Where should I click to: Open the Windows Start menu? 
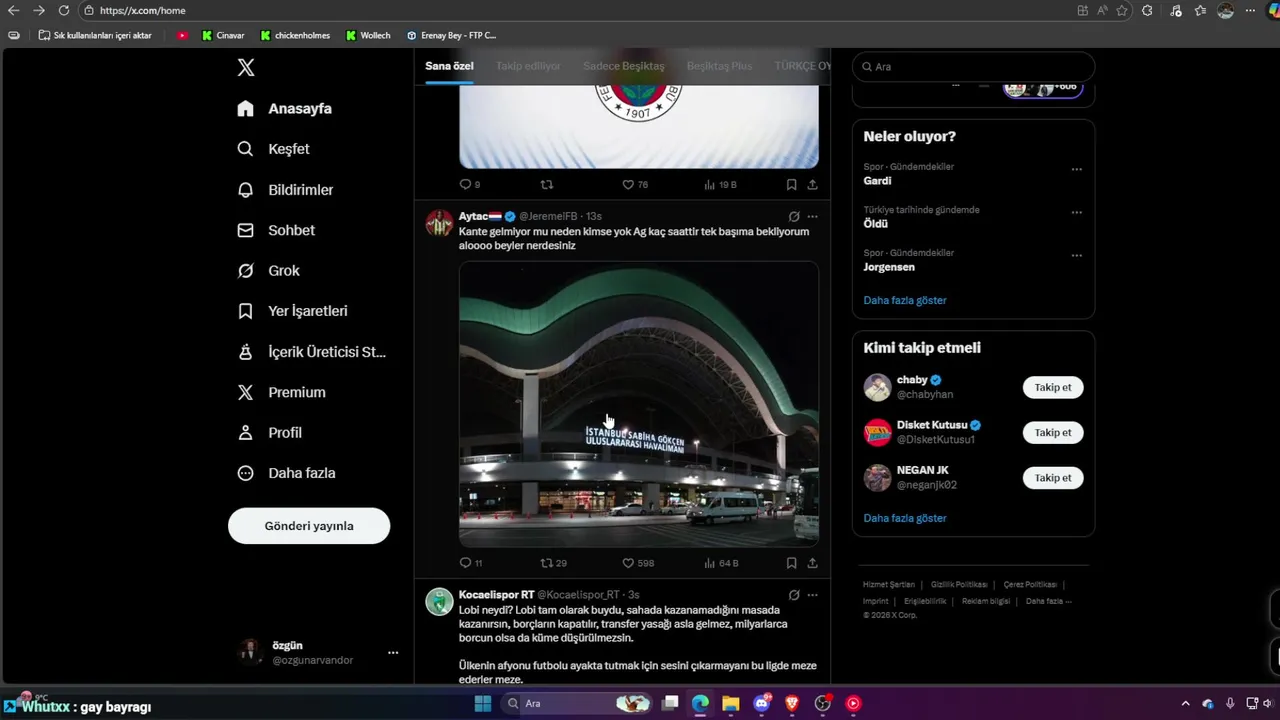(483, 703)
